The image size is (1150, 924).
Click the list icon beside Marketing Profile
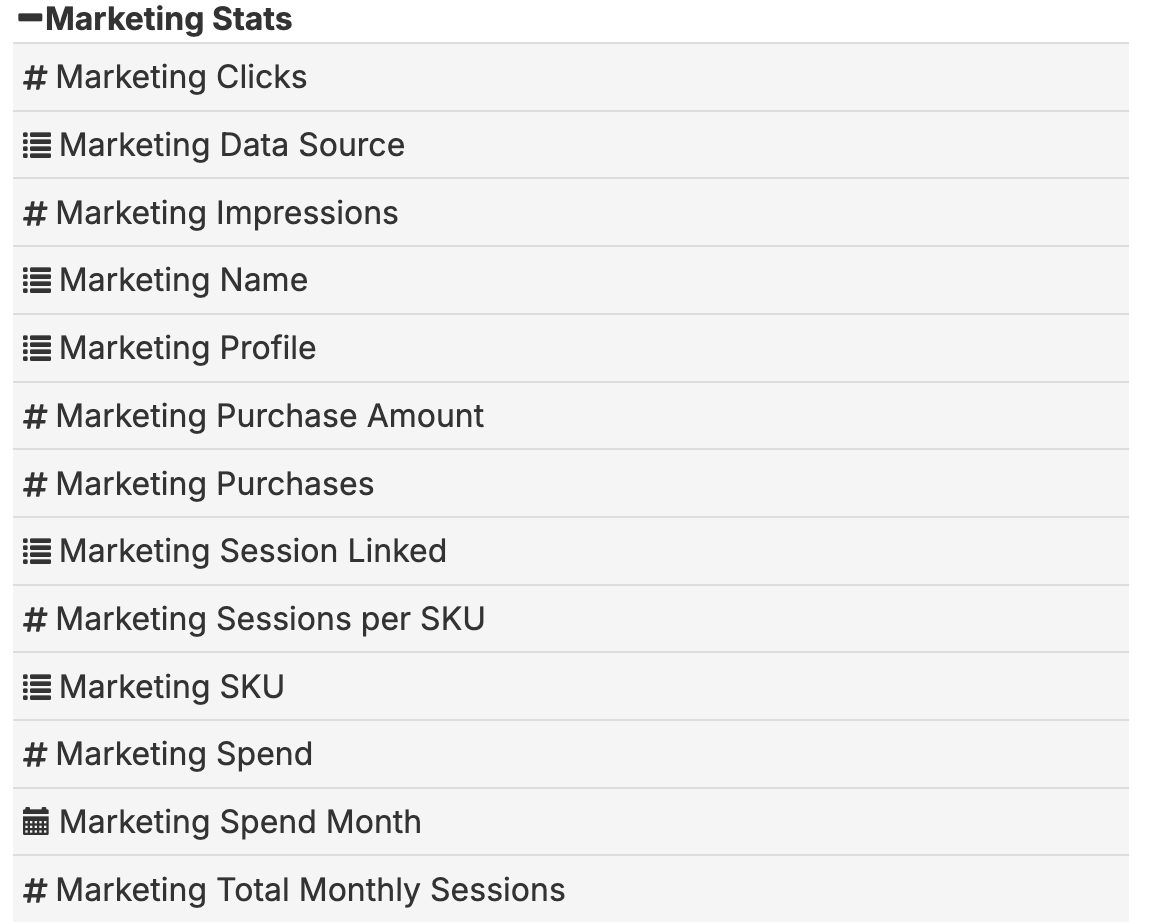37,349
